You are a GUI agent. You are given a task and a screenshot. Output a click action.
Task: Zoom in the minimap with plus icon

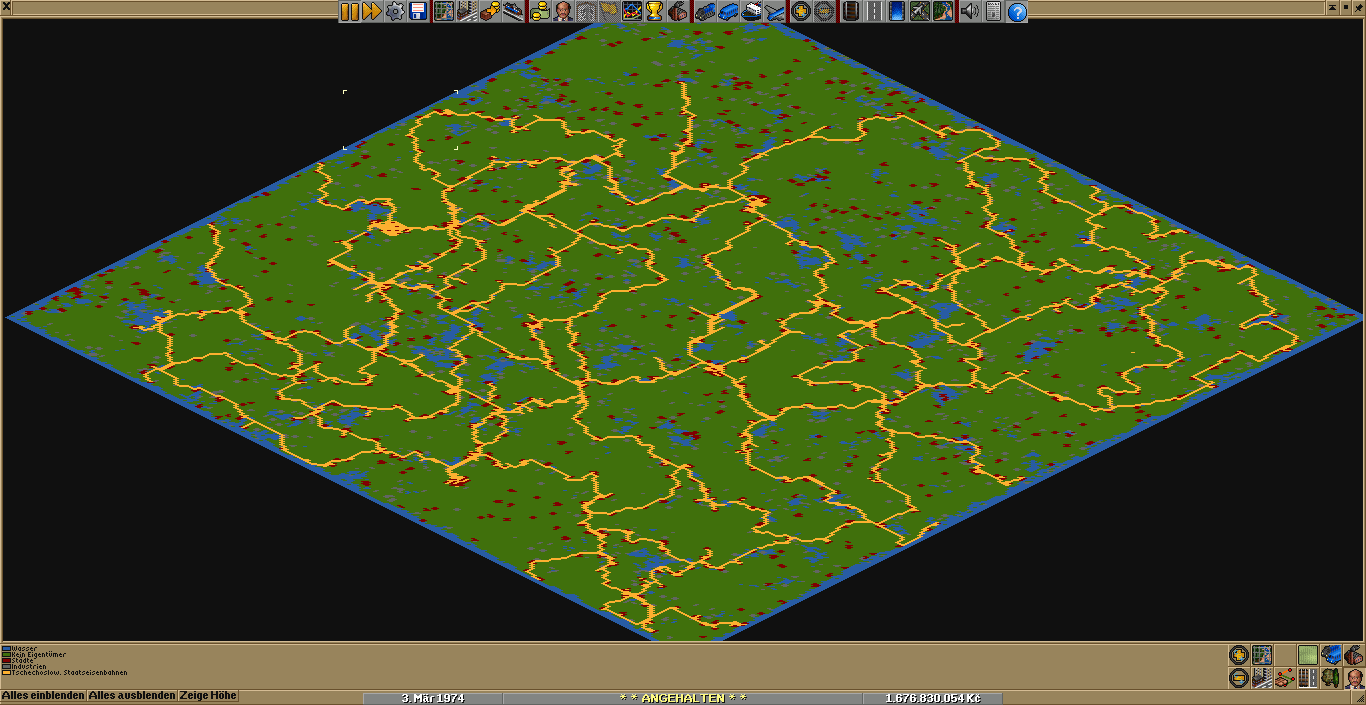(1239, 655)
